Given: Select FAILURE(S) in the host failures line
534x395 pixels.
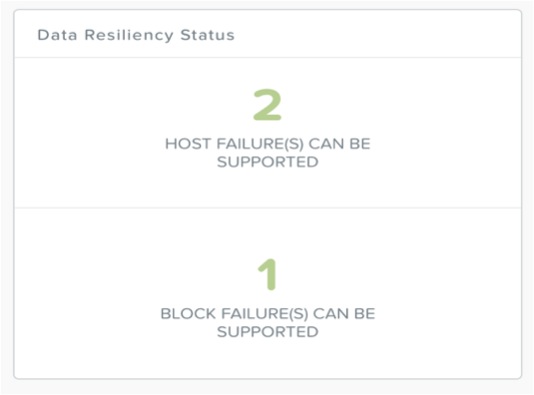Looking at the screenshot, I should [x=260, y=144].
